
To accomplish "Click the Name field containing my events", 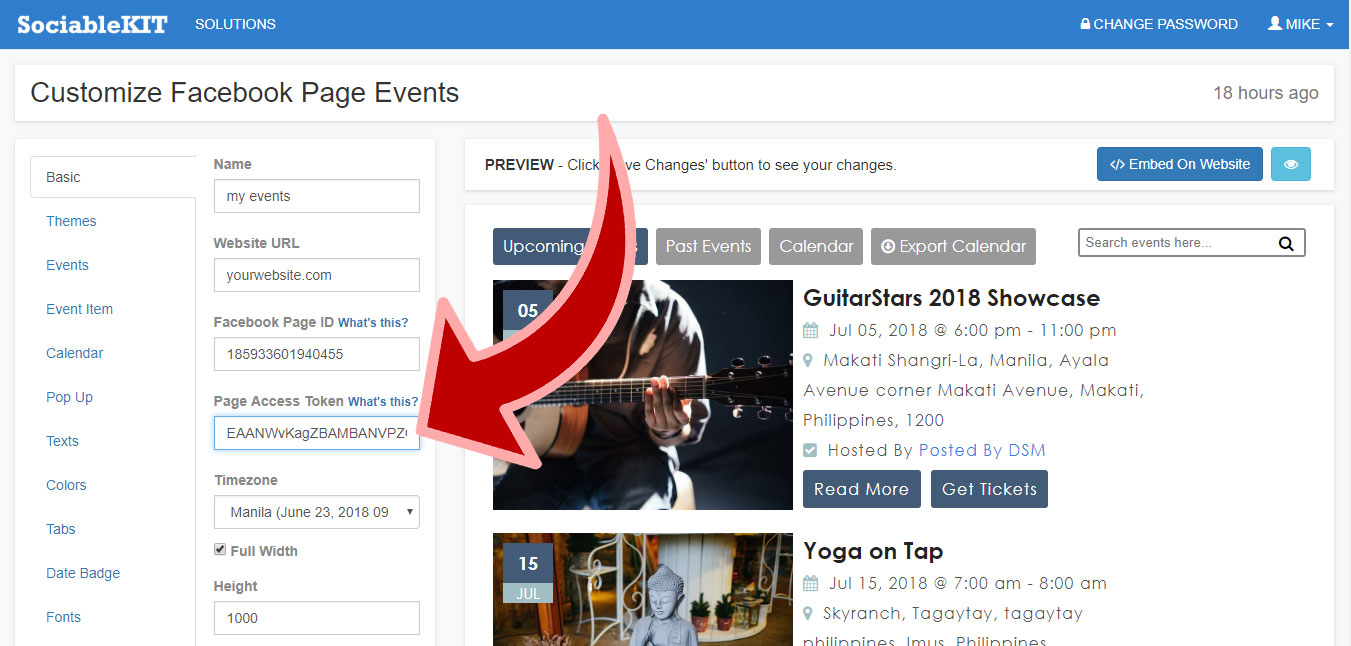I will point(317,196).
